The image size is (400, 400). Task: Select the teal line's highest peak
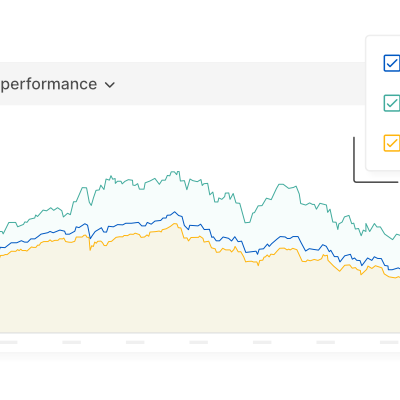(x=175, y=172)
